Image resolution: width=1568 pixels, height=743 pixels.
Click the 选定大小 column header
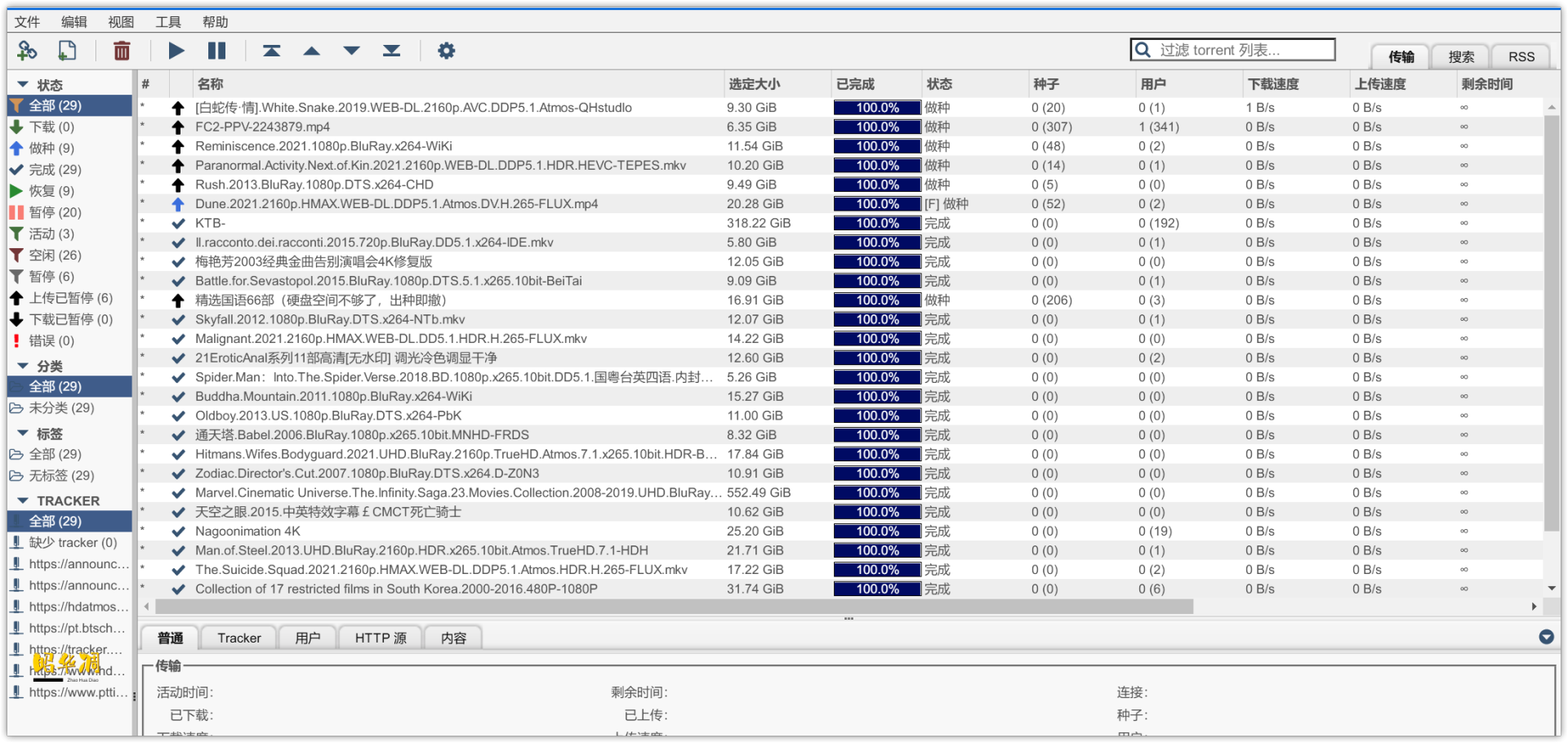[754, 84]
